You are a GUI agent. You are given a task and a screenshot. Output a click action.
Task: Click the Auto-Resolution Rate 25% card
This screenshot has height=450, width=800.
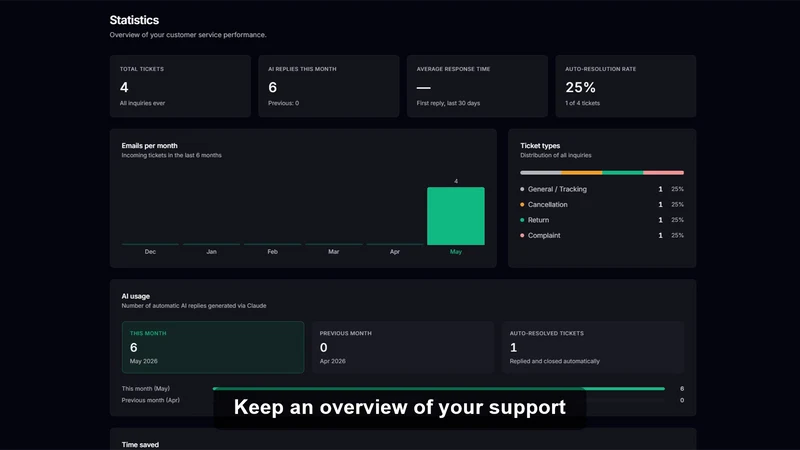(626, 86)
